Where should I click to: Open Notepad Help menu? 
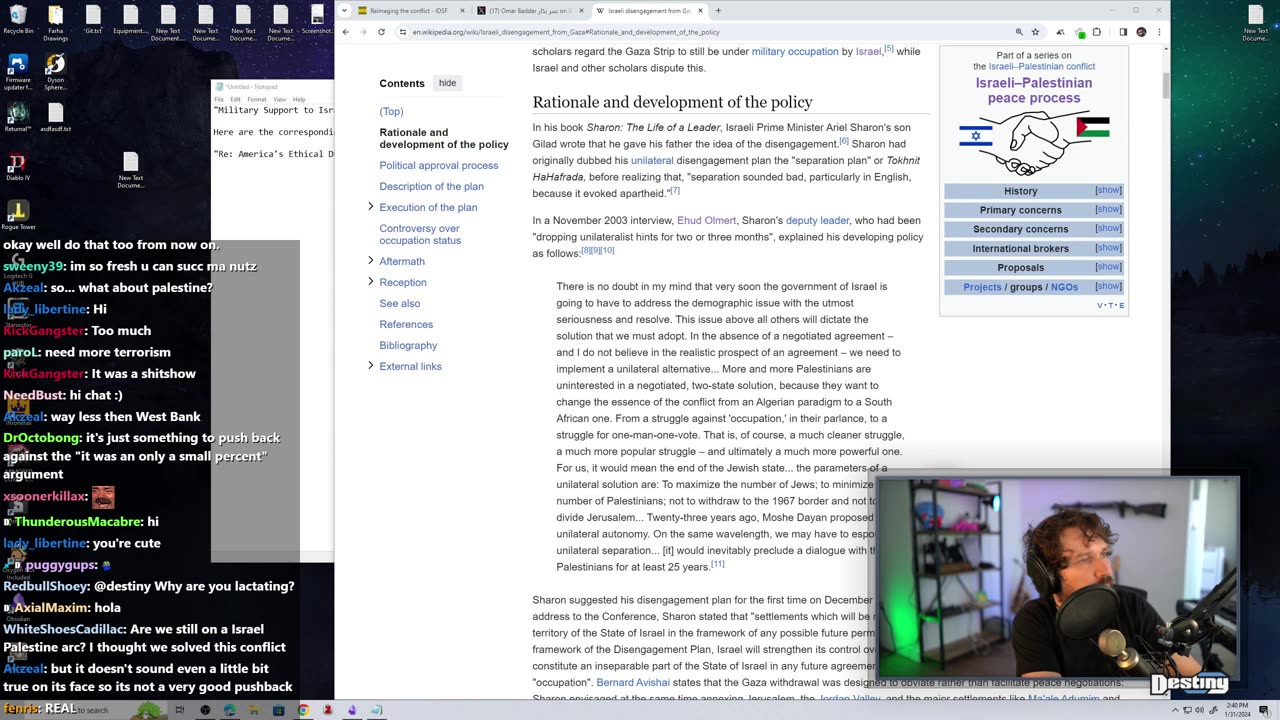pyautogui.click(x=298, y=100)
